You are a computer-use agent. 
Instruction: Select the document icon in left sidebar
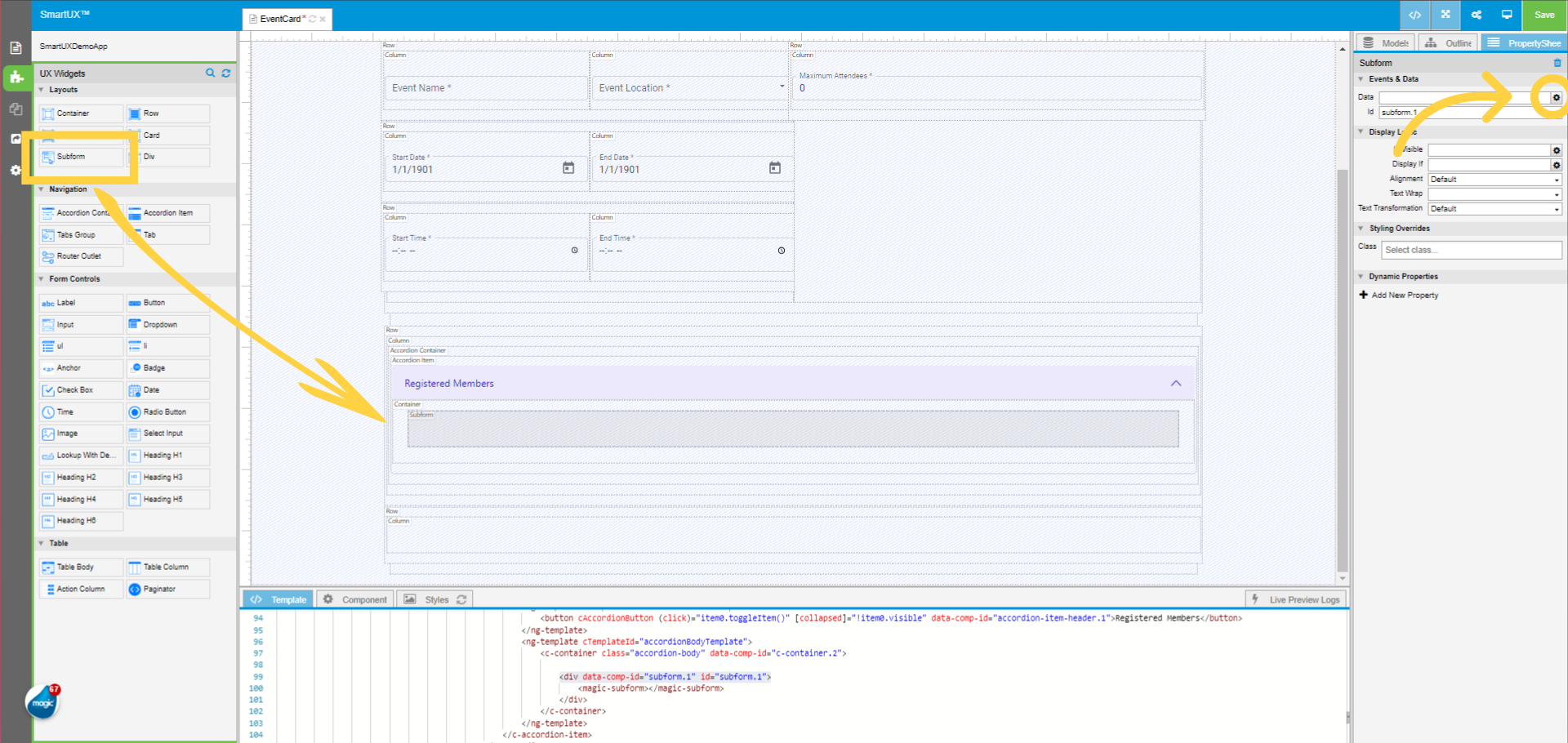click(x=16, y=47)
